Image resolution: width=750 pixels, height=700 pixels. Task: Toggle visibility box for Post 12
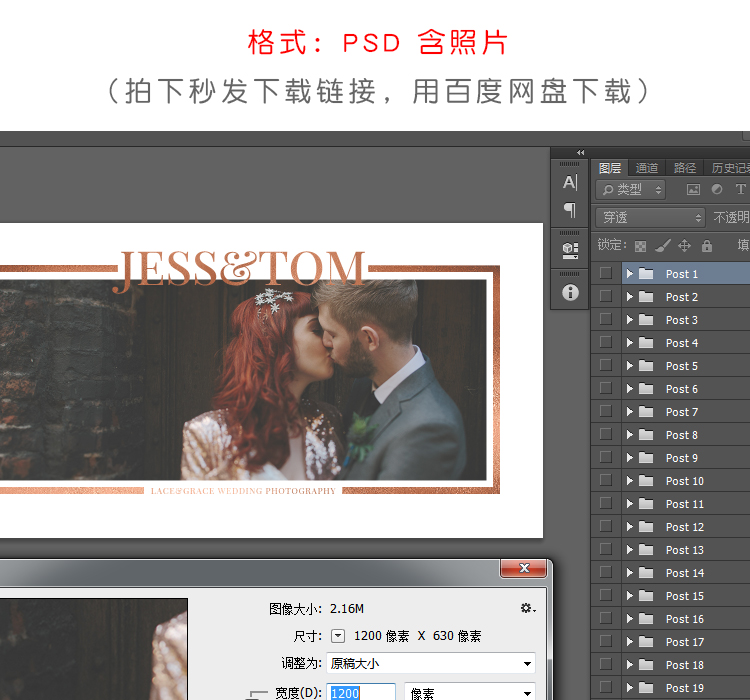606,526
